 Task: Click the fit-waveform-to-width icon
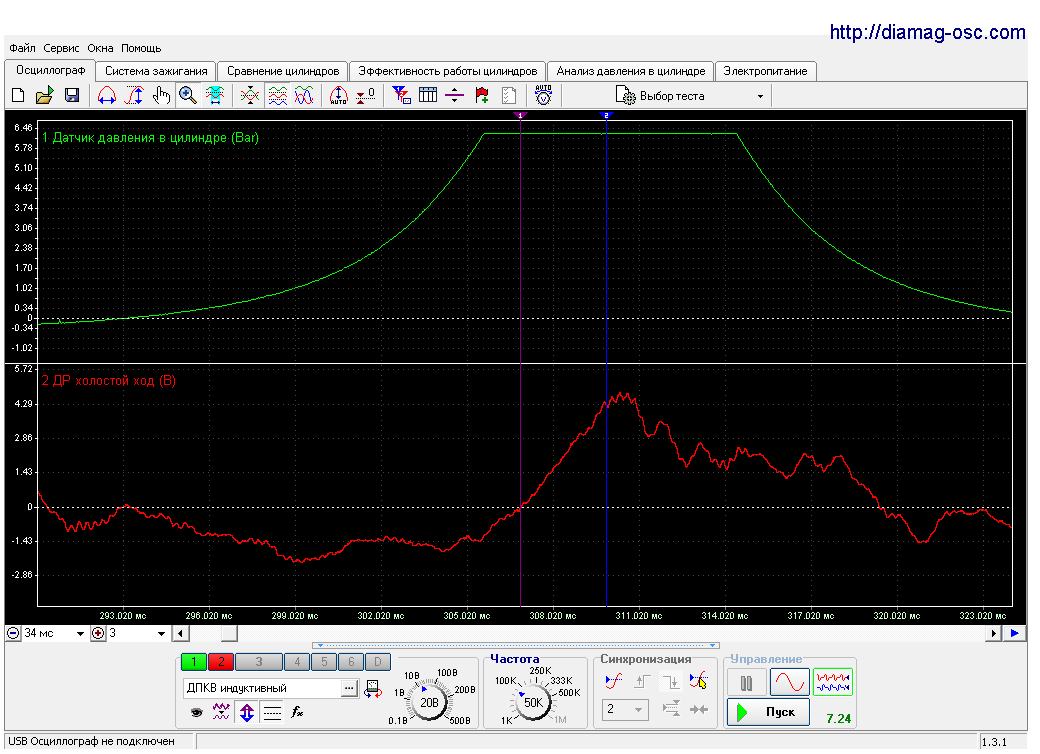(215, 96)
